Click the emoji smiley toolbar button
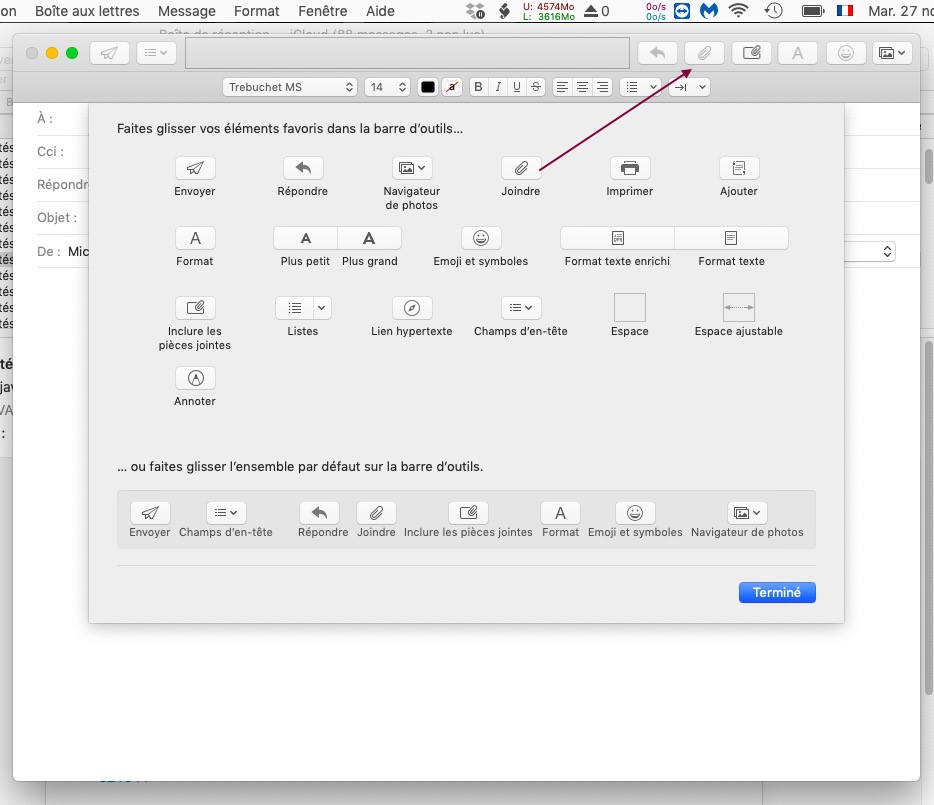 (x=846, y=53)
